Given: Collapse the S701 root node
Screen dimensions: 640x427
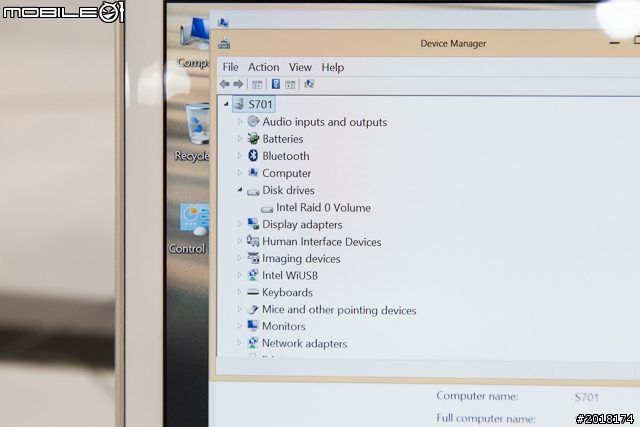Looking at the screenshot, I should click(x=226, y=105).
